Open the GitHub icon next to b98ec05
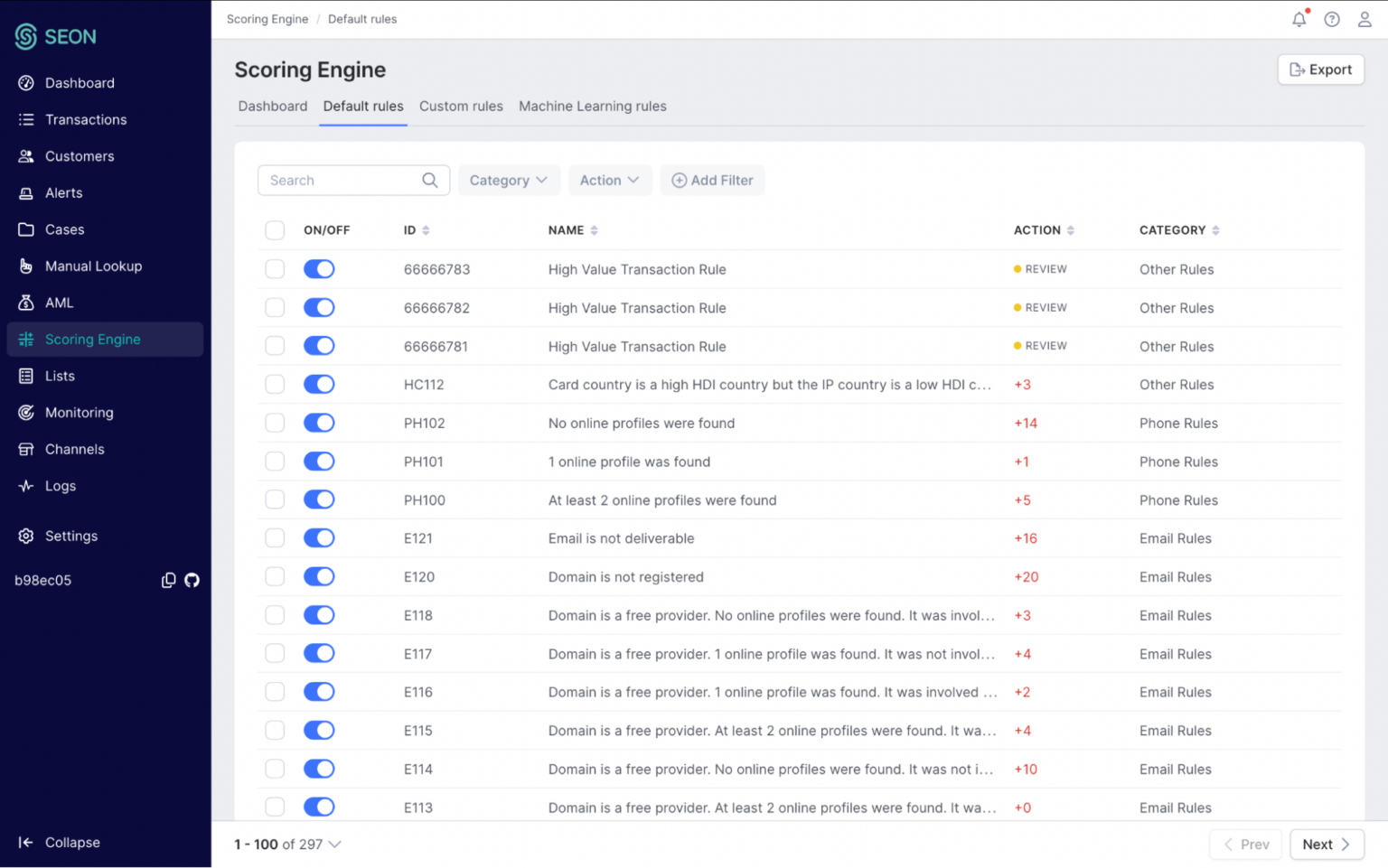This screenshot has height=868, width=1388. (x=192, y=580)
